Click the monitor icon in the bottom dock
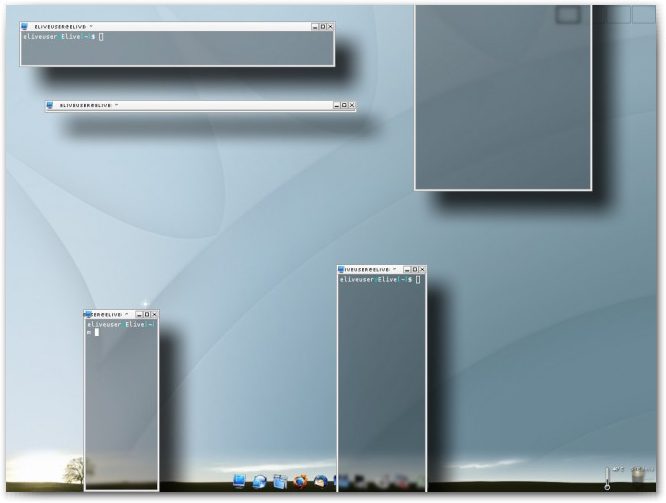The image size is (666, 503). 240,482
